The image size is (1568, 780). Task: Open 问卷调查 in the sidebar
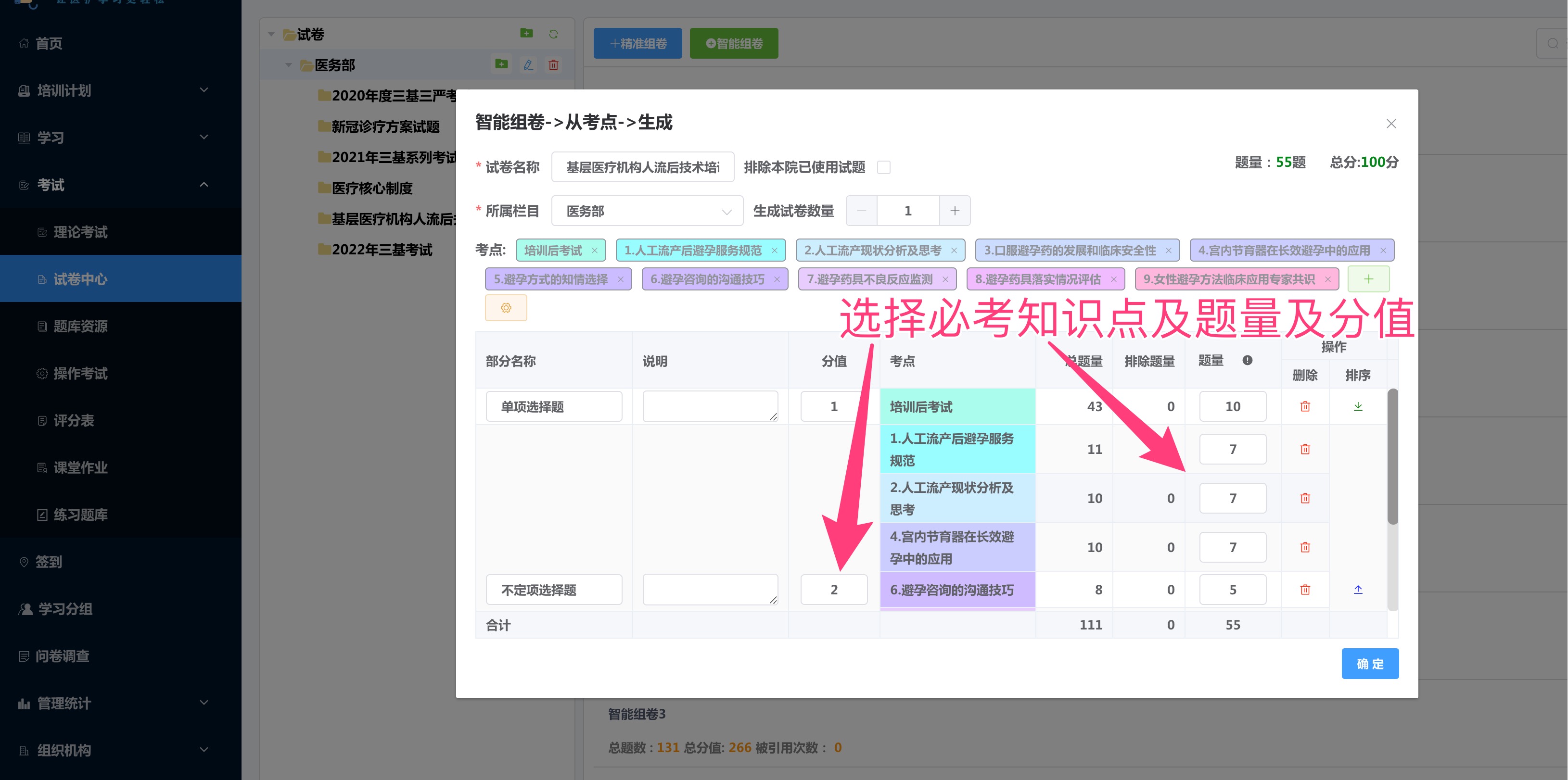tap(120, 656)
